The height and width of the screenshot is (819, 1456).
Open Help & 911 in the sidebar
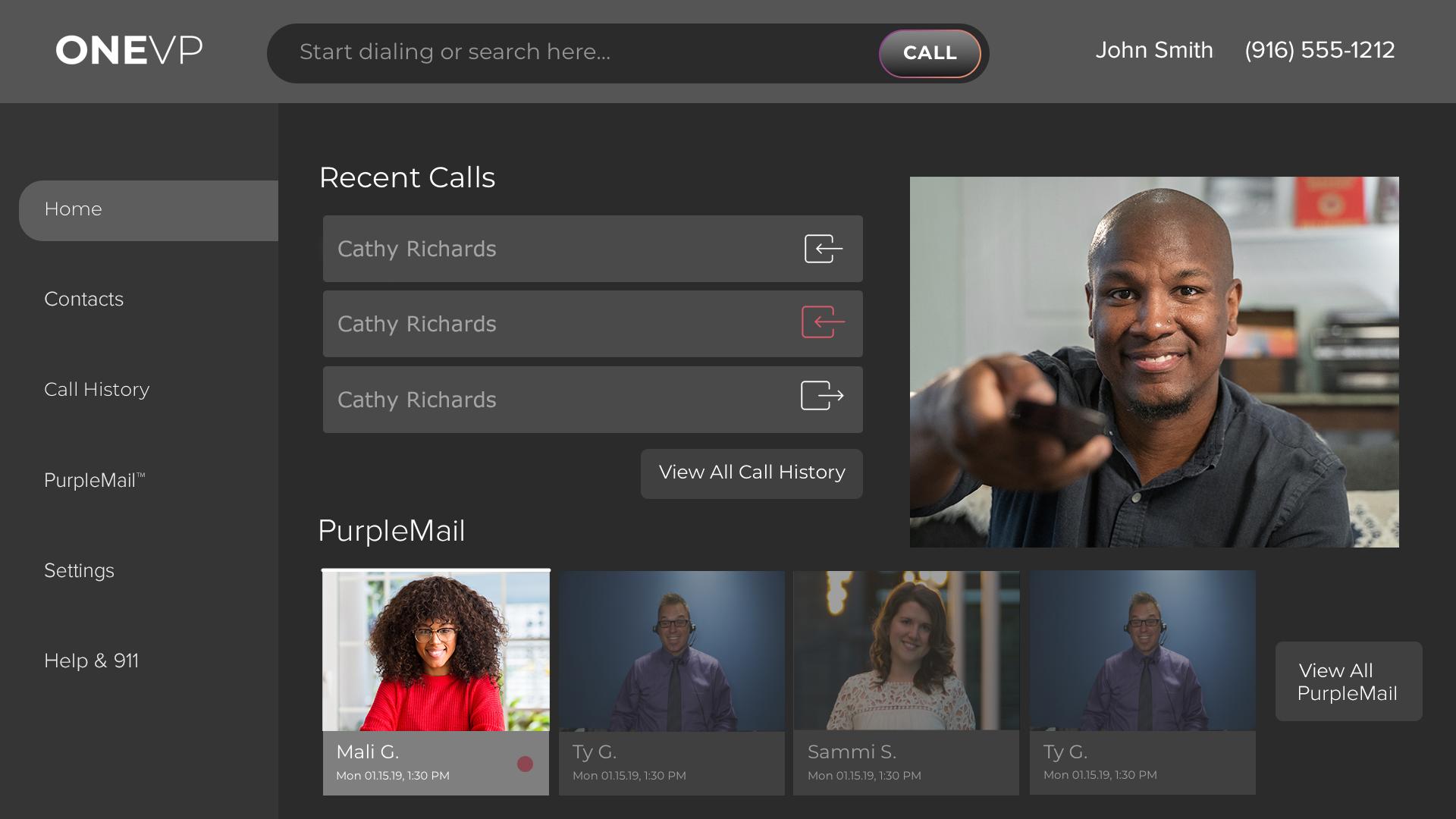point(91,661)
